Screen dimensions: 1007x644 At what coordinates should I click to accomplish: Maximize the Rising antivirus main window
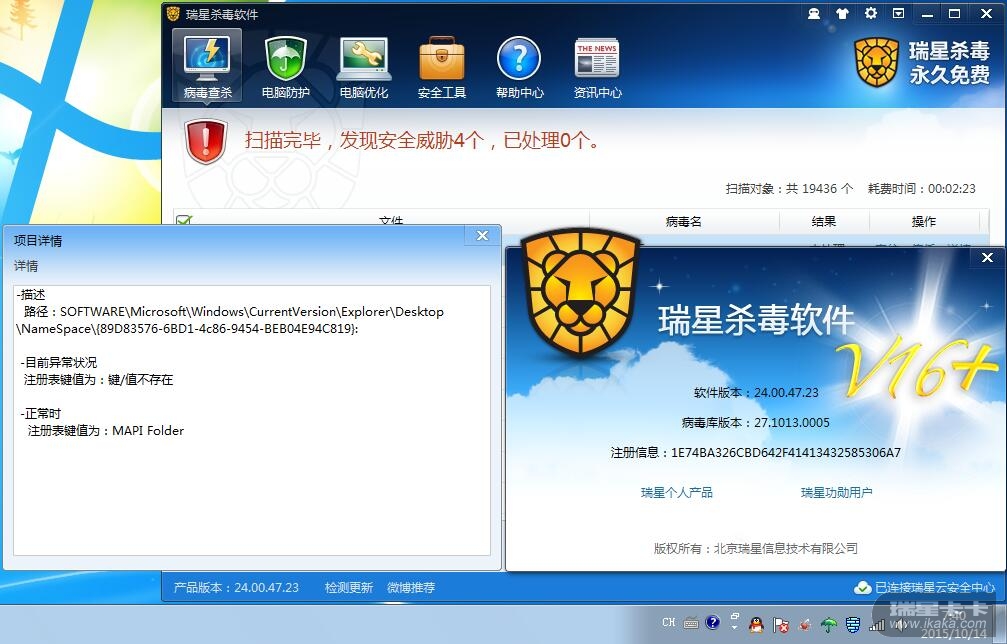click(x=955, y=13)
